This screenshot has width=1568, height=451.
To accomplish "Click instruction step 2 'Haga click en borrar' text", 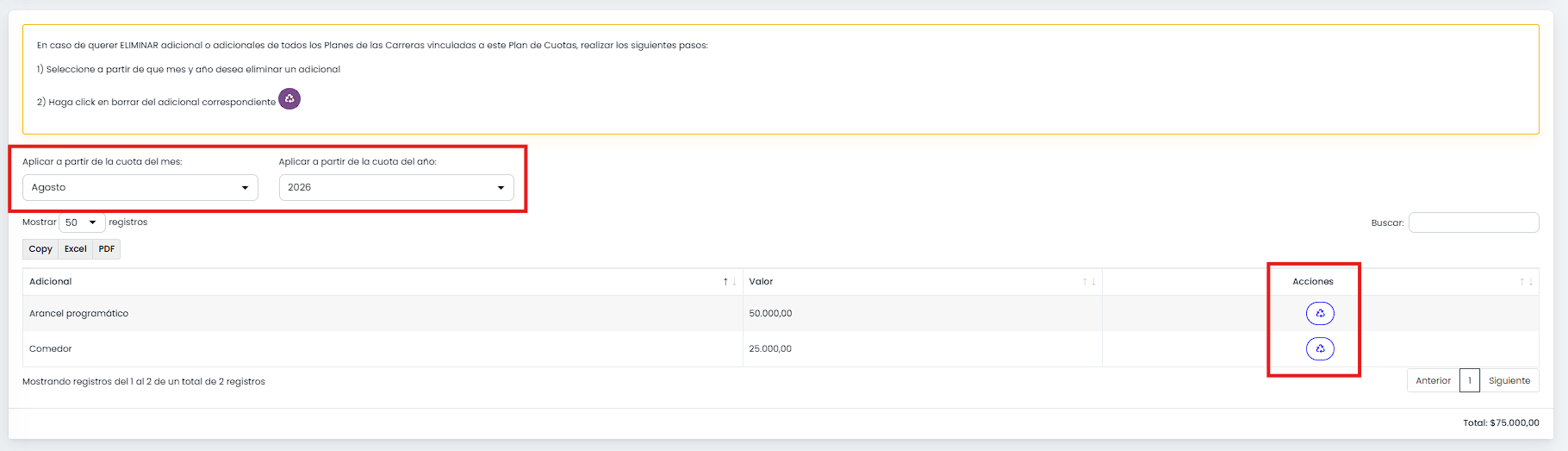I will 156,102.
